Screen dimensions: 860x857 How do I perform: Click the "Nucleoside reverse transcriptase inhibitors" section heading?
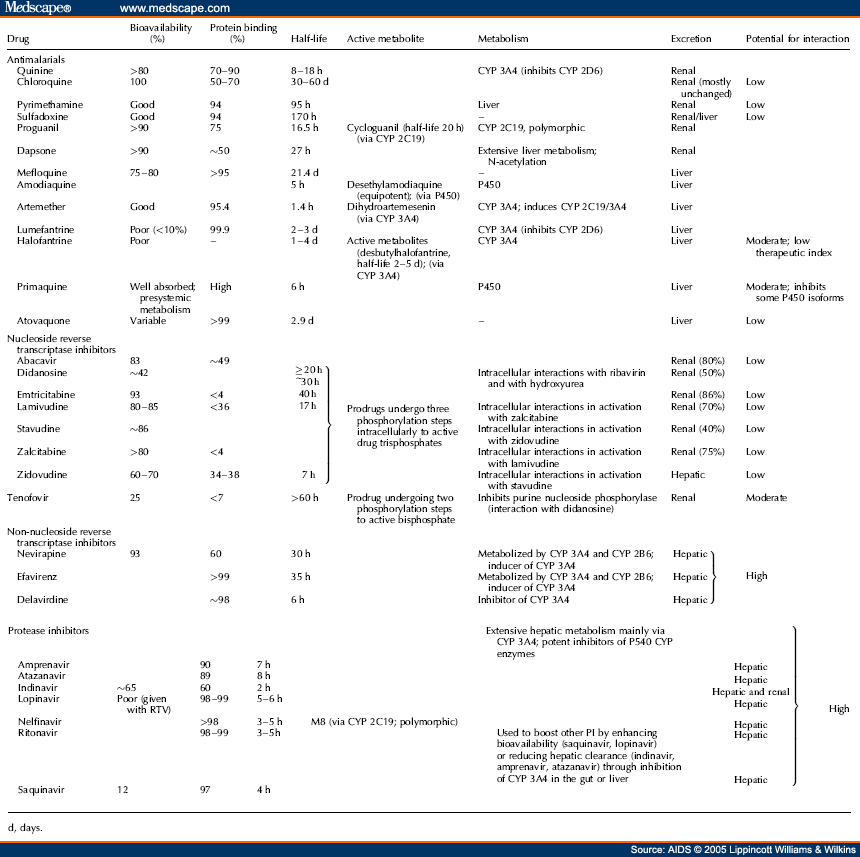tap(61, 344)
